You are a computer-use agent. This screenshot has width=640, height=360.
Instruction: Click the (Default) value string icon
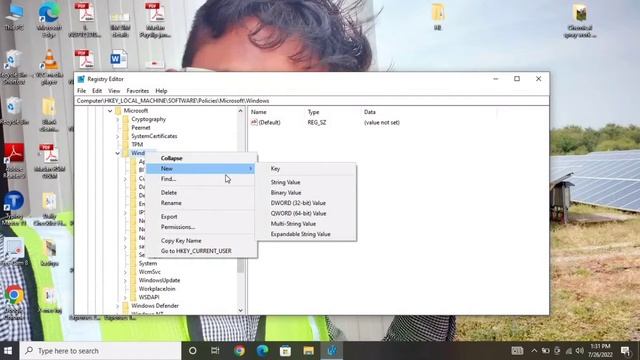pos(254,122)
